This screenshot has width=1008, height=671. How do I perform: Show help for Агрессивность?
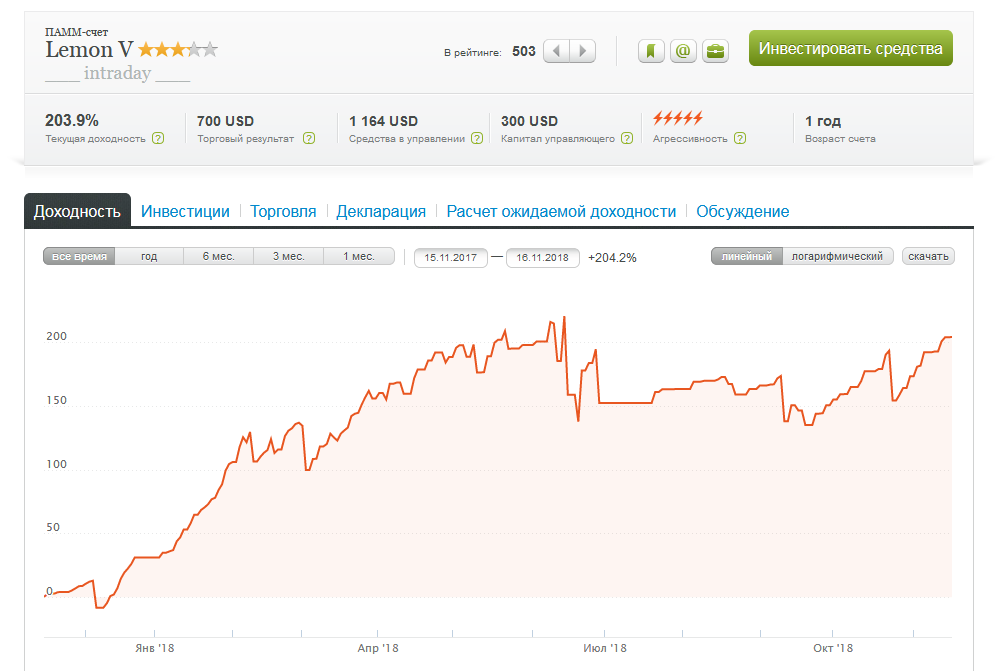[x=740, y=138]
